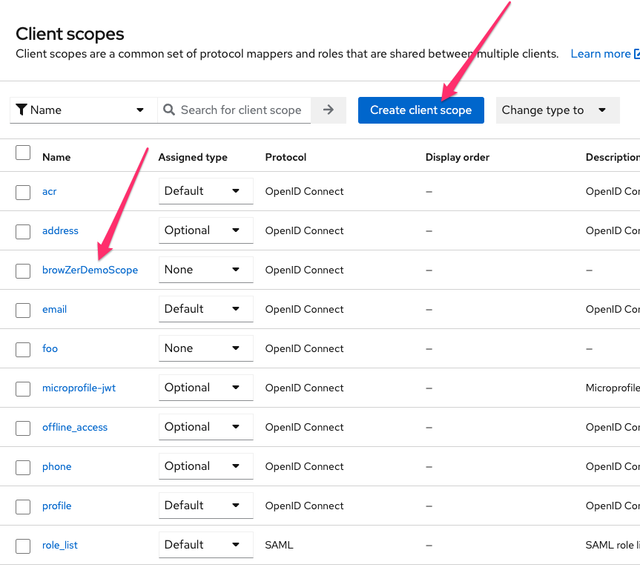Open the microprofile-jwt client scope
Screen dimensions: 640x578
(x=79, y=388)
